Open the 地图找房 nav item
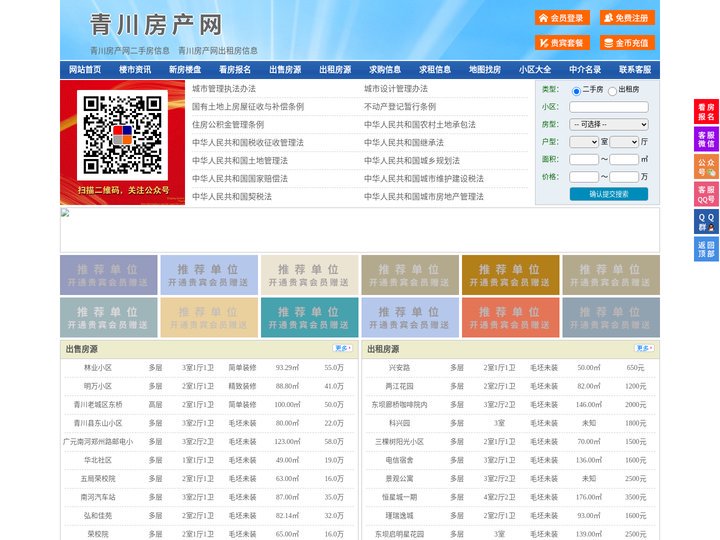Viewport: 720px width, 540px height. pyautogui.click(x=485, y=70)
